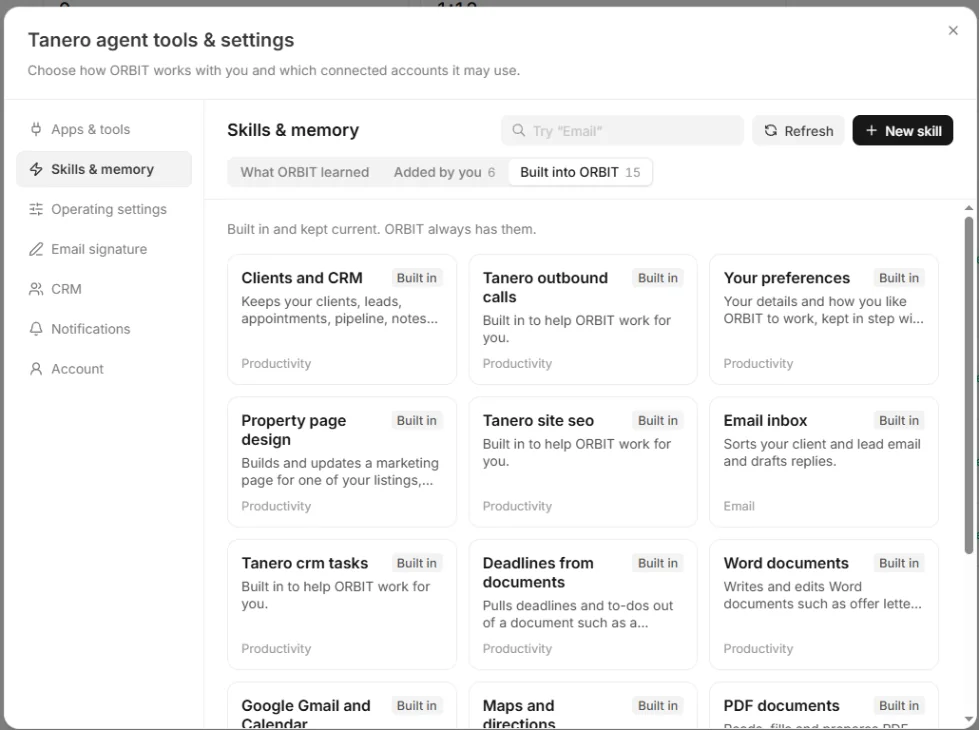Click the Email category label on Email inbox
Viewport: 979px width, 730px height.
739,506
